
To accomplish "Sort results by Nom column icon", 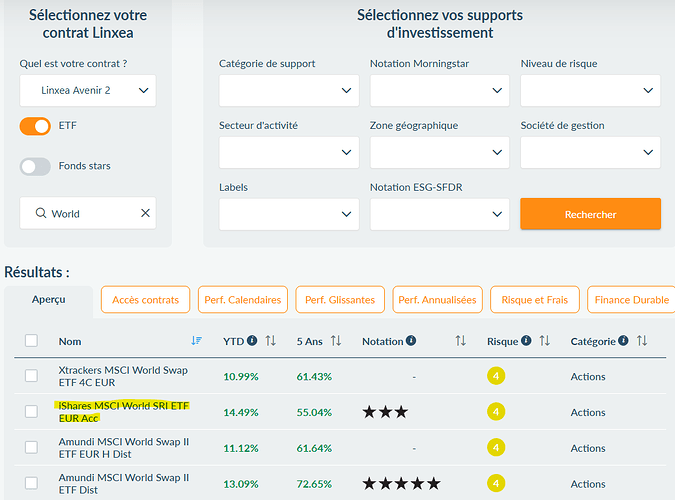I will coord(196,341).
